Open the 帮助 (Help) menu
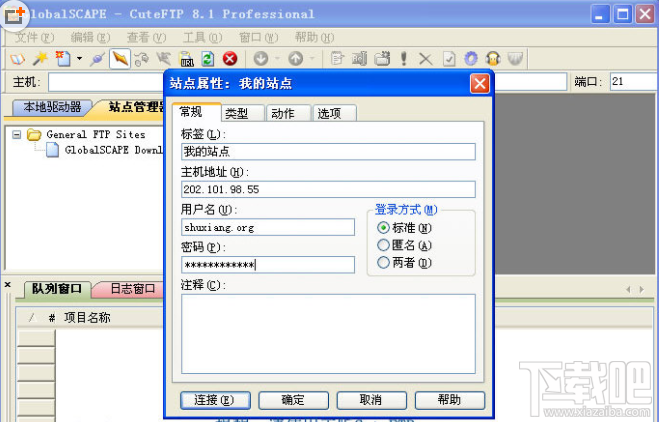 click(314, 38)
